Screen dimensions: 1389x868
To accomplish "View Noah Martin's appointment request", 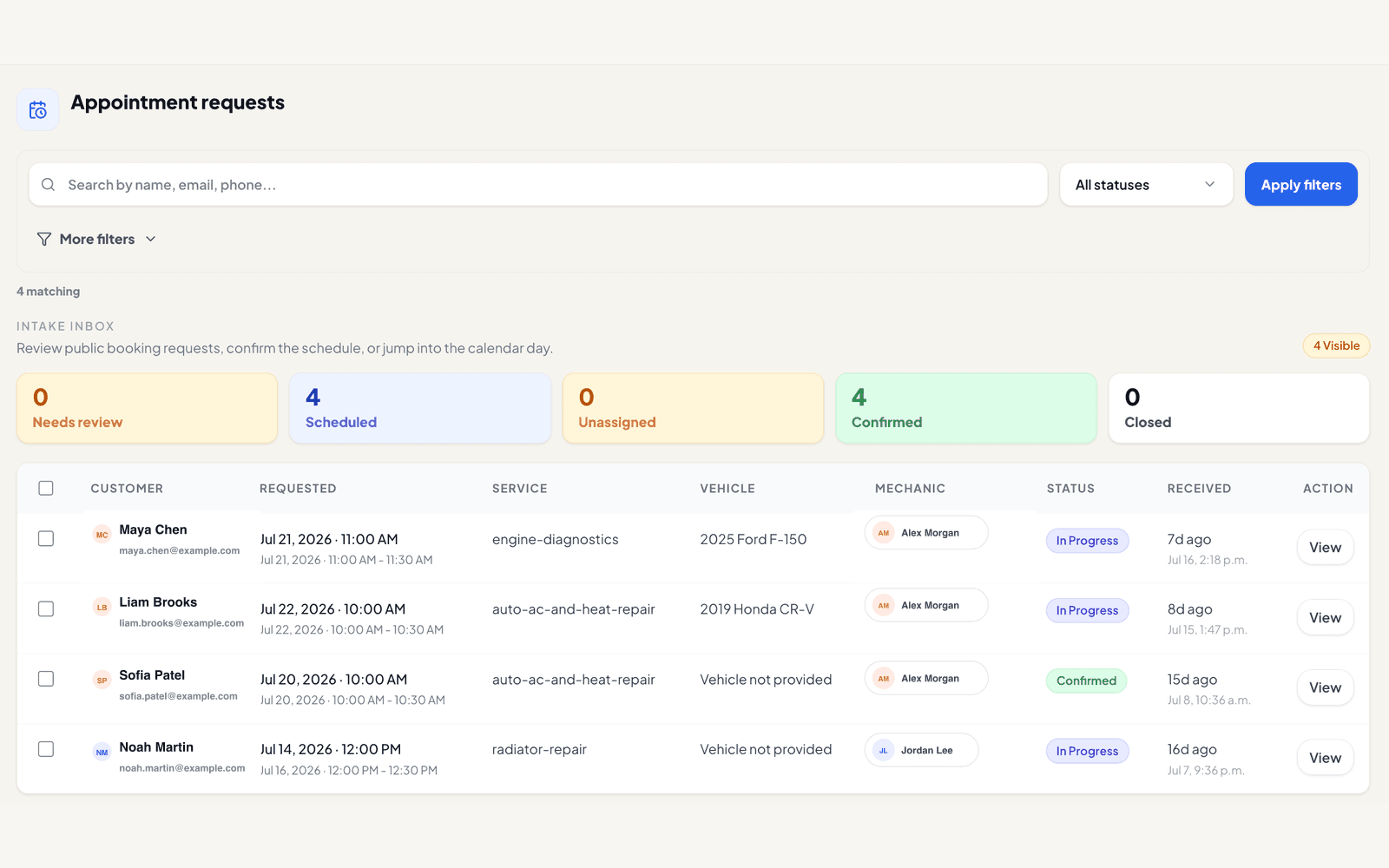I will [1325, 758].
